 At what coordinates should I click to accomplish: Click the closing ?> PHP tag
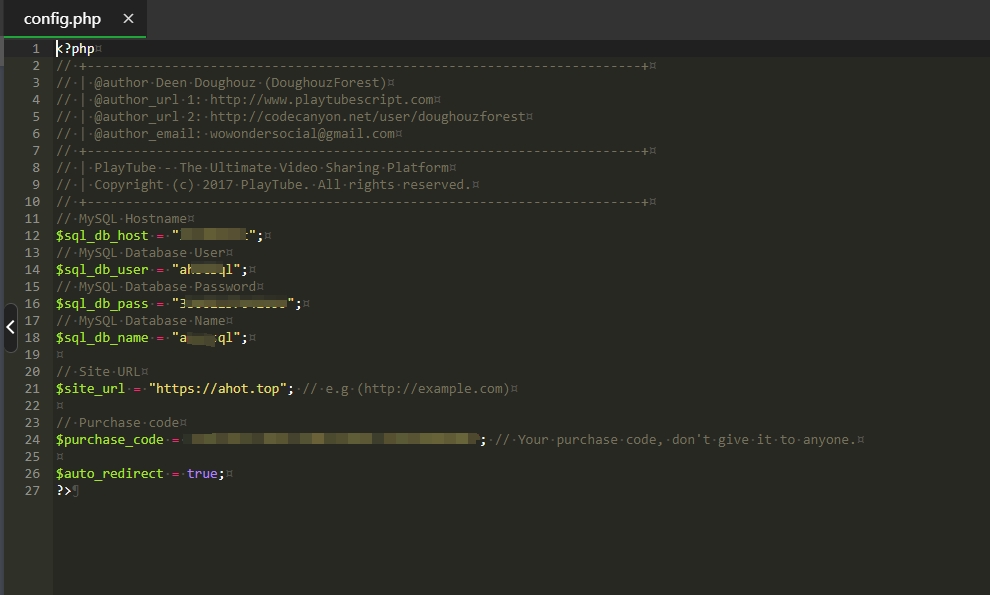coord(63,491)
